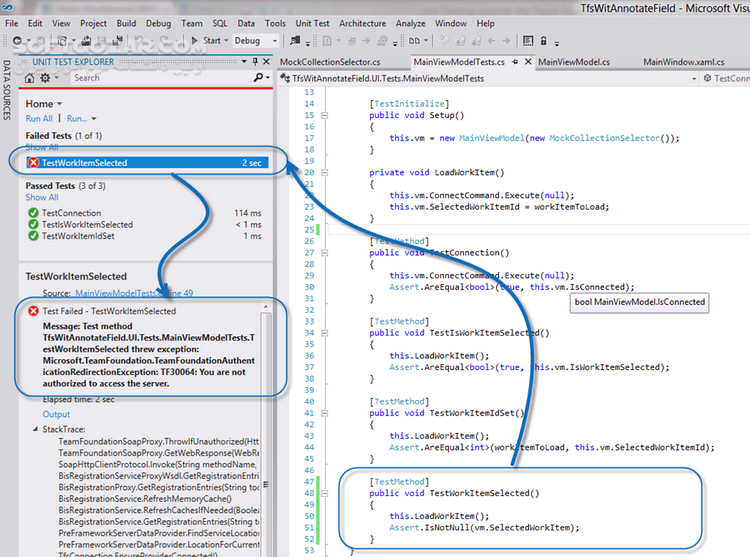Open the Analyze menu
The width and height of the screenshot is (750, 557).
click(410, 23)
